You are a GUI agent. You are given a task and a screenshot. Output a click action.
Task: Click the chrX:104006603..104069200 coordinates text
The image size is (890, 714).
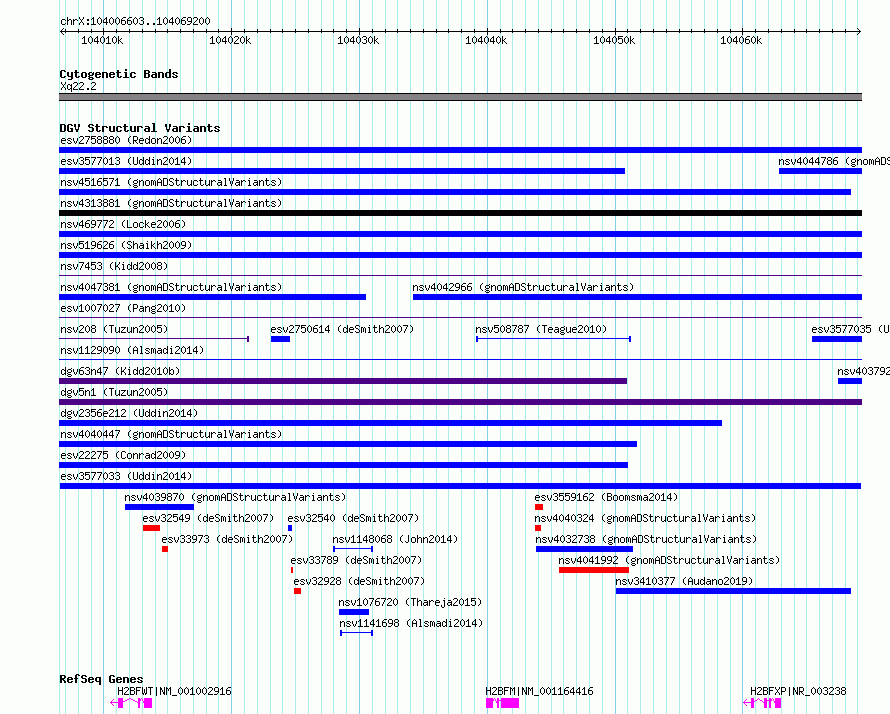[x=135, y=21]
